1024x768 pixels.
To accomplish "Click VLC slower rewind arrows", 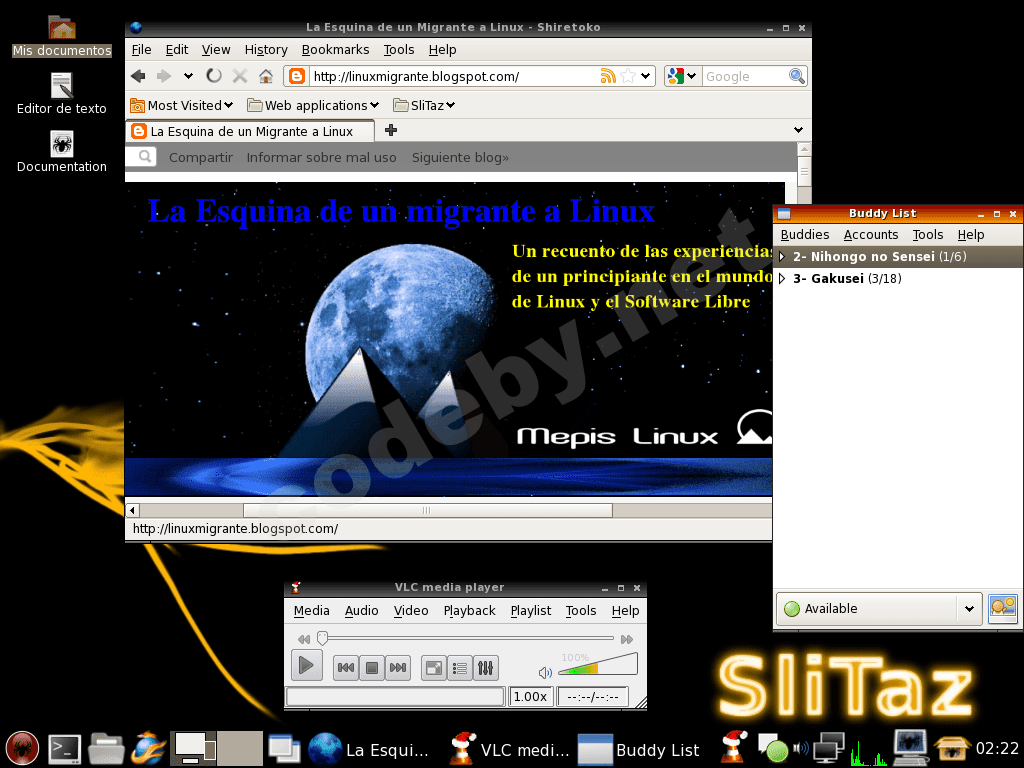I will coord(304,639).
